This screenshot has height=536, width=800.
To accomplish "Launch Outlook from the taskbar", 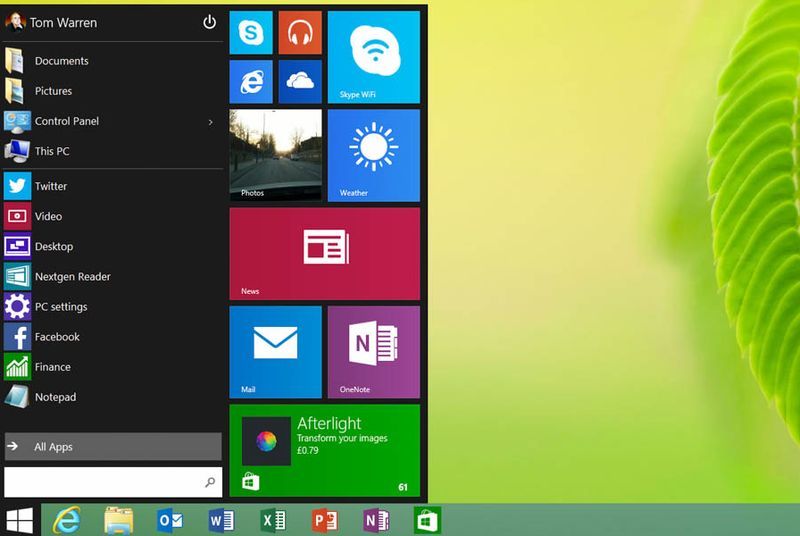I will tap(170, 520).
